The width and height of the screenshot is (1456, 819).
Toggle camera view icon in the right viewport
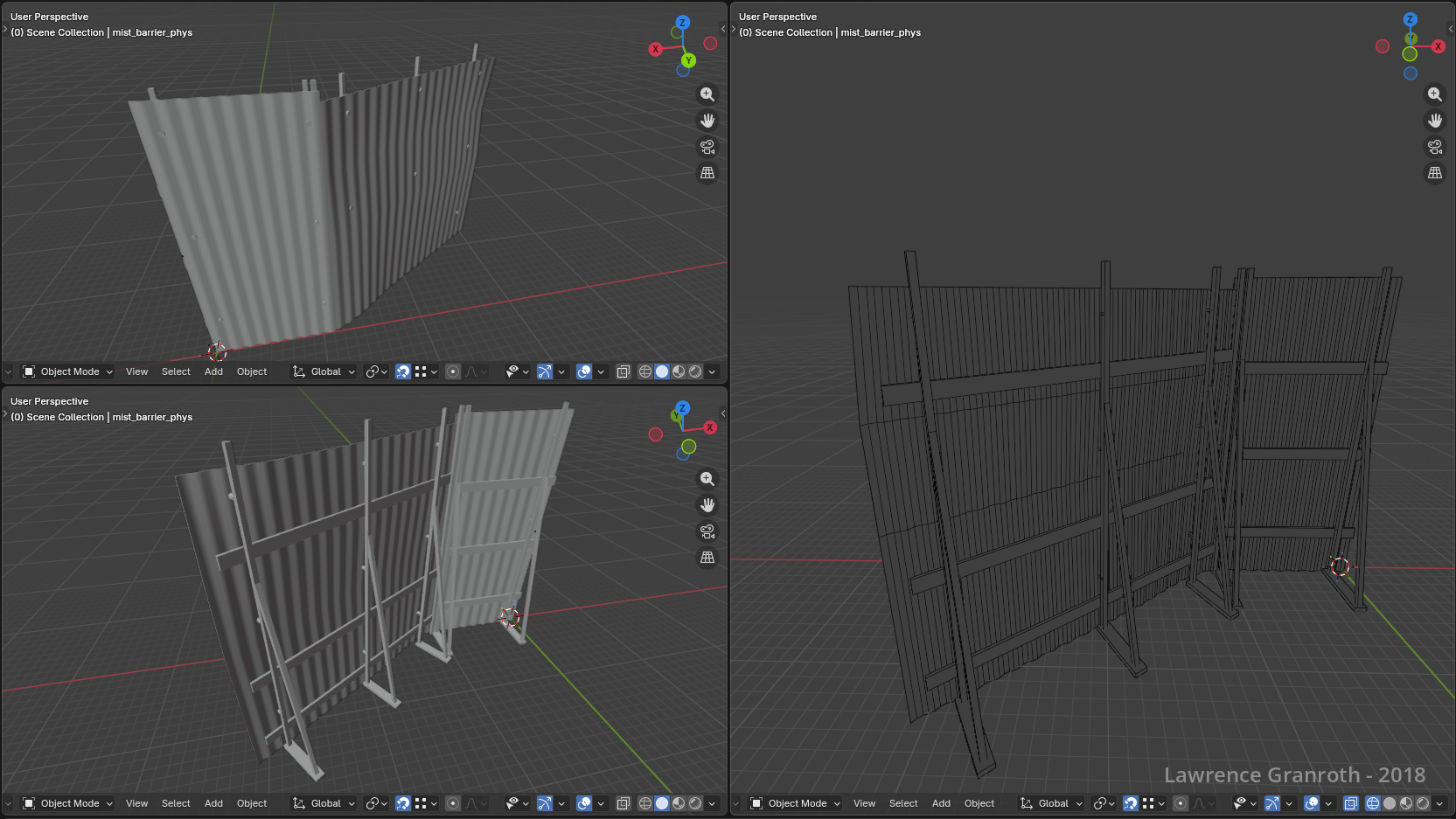(x=1435, y=147)
